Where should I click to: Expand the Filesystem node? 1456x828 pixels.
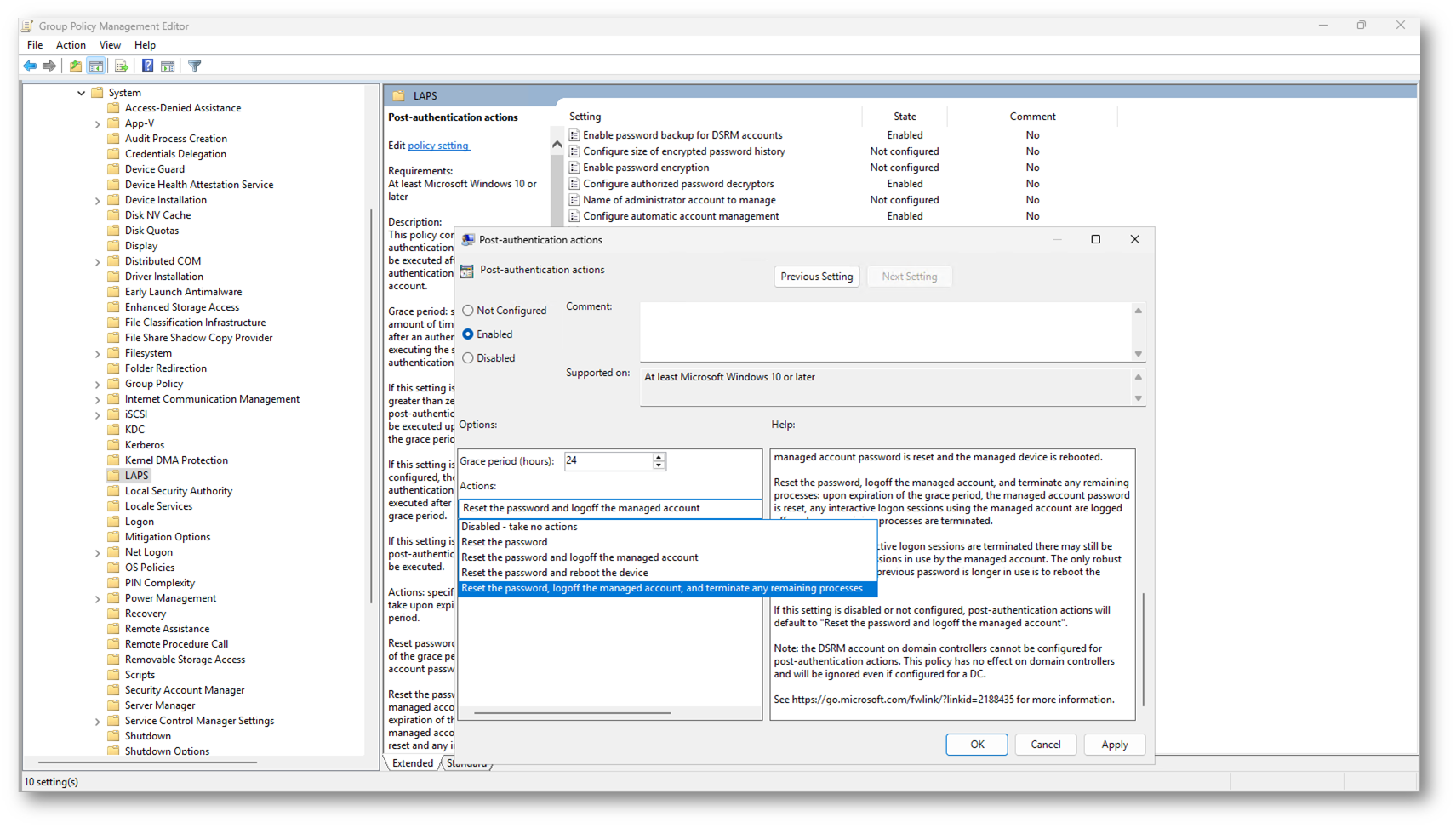pos(98,354)
